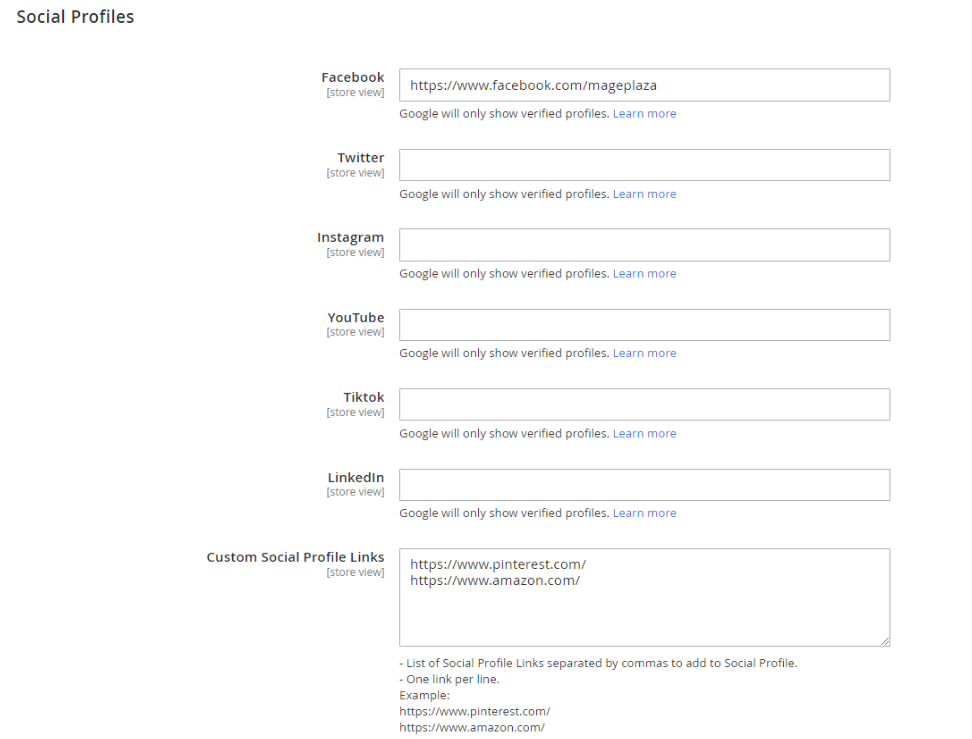Click the textarea resize handle corner
The image size is (972, 739).
[x=884, y=641]
